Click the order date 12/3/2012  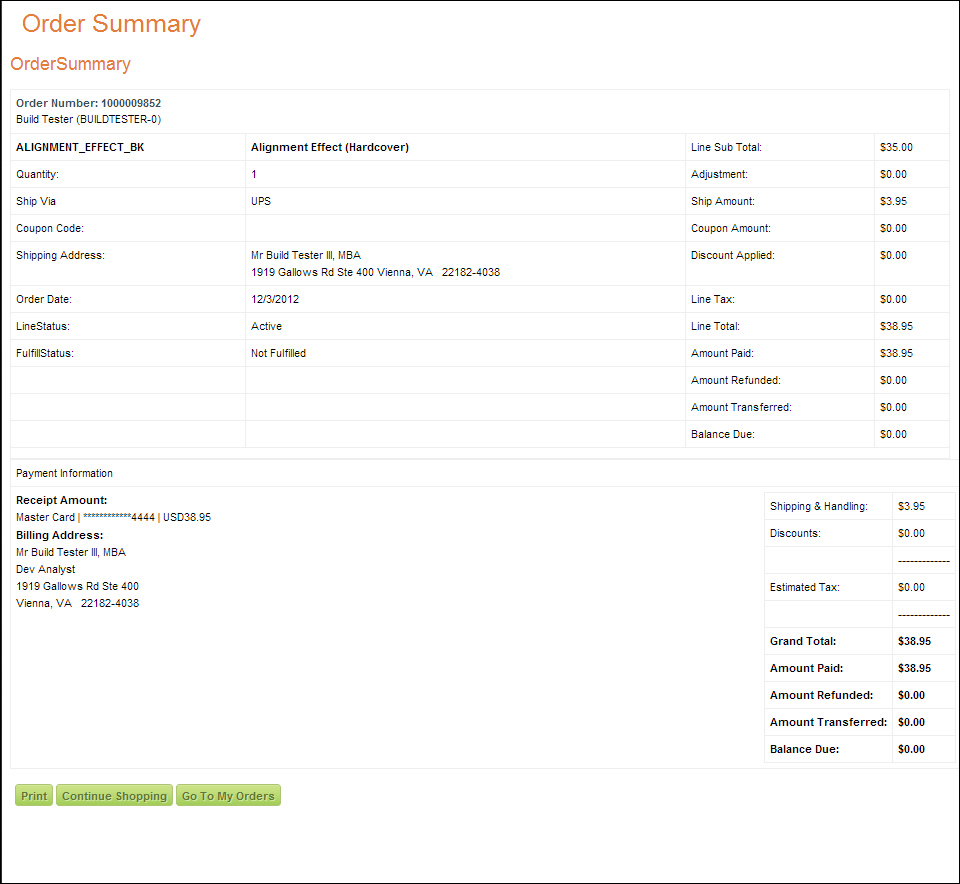[275, 299]
